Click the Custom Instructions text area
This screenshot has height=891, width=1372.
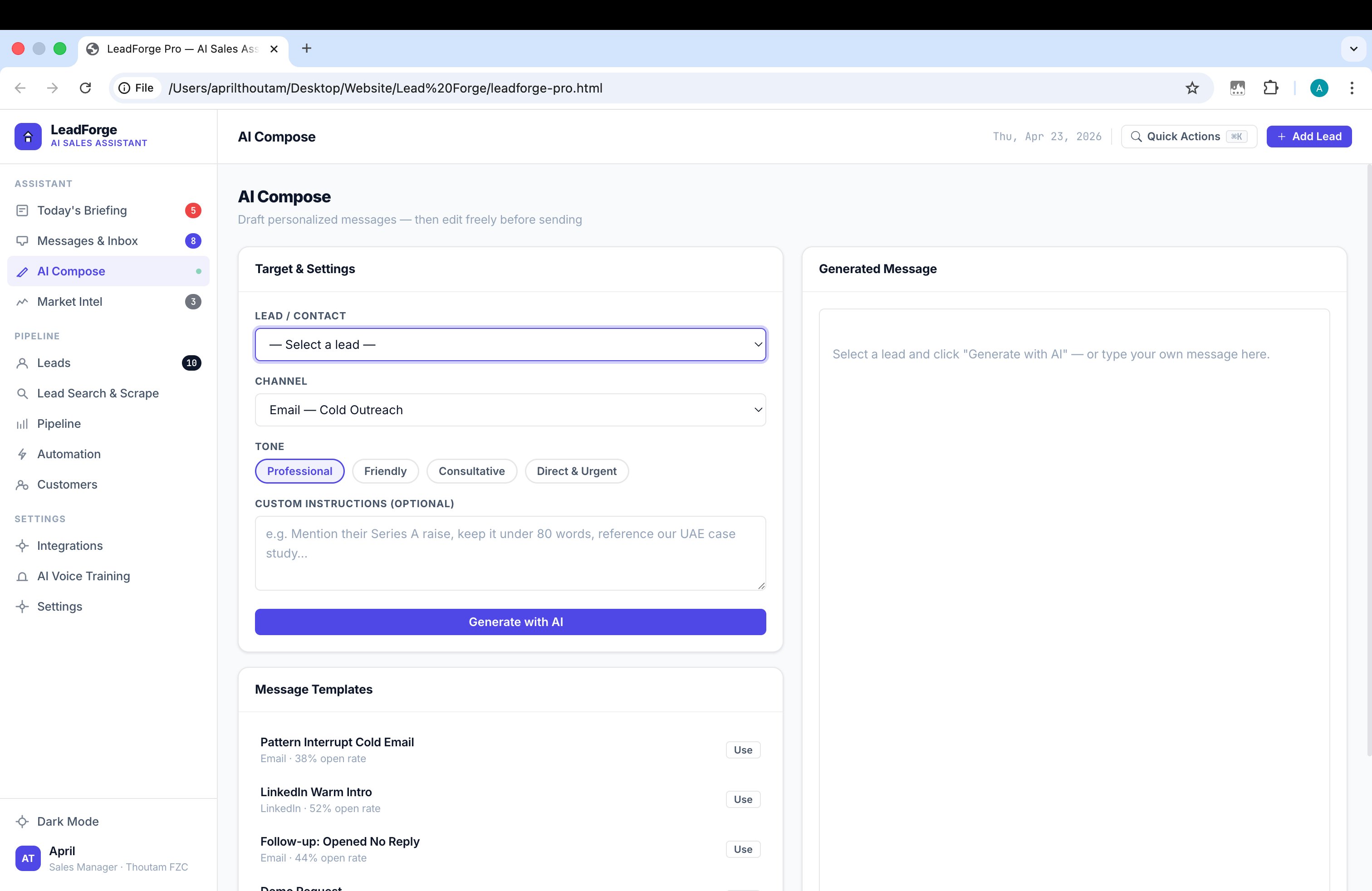point(510,553)
